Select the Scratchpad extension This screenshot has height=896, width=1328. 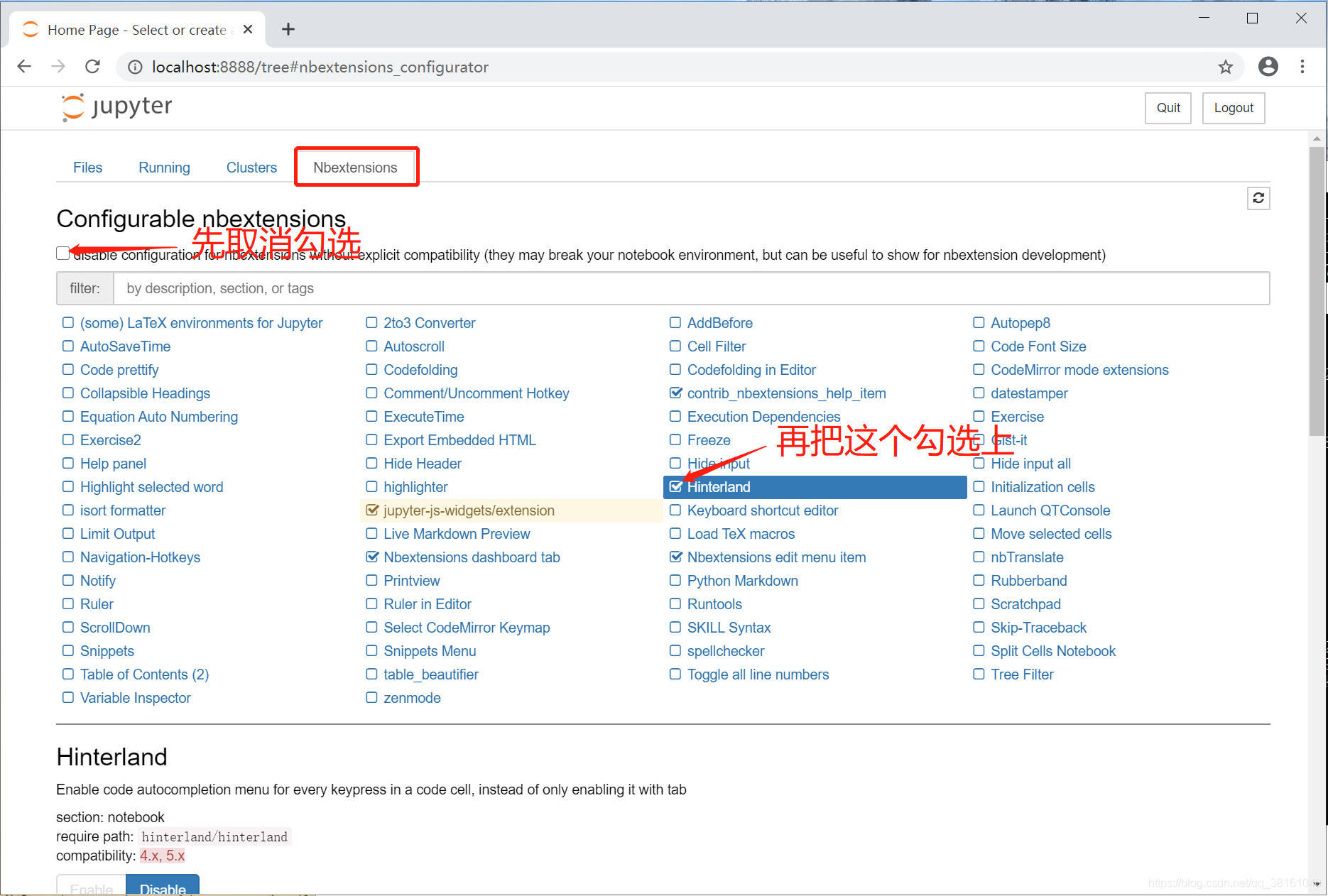tap(1025, 604)
